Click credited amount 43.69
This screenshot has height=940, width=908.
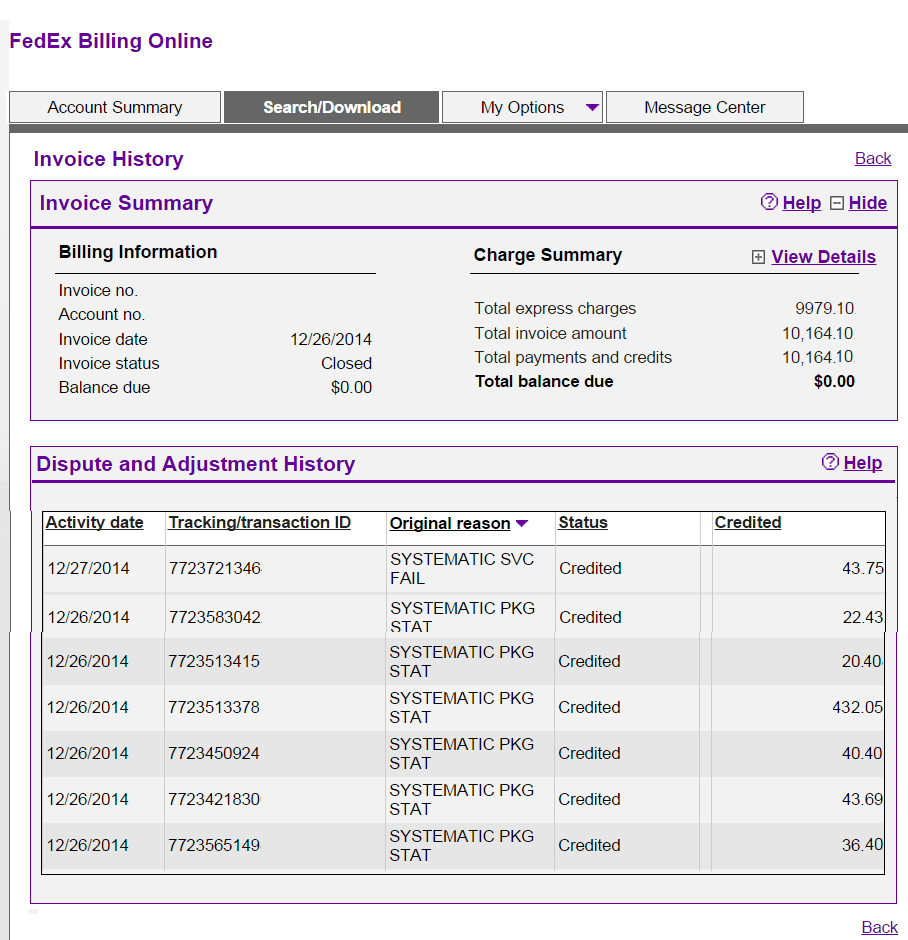click(x=862, y=799)
